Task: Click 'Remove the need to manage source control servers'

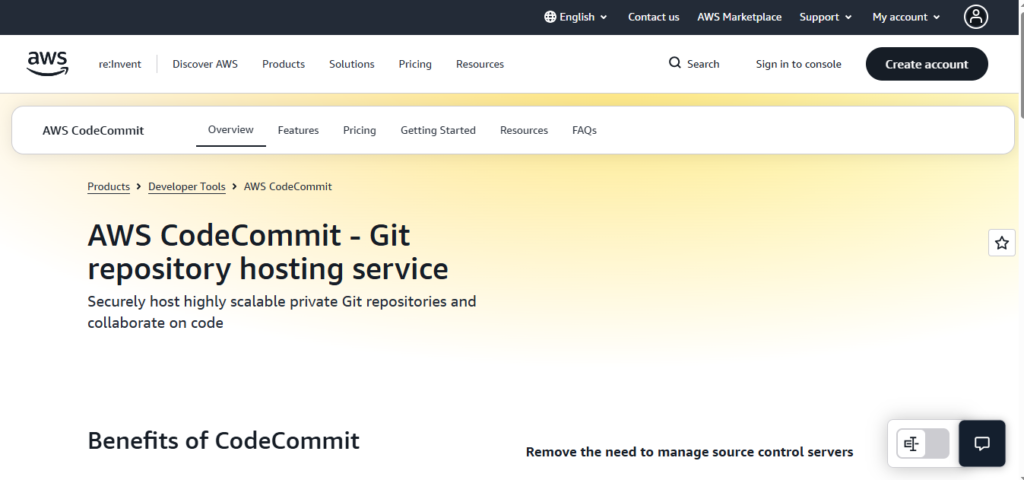Action: coord(690,452)
